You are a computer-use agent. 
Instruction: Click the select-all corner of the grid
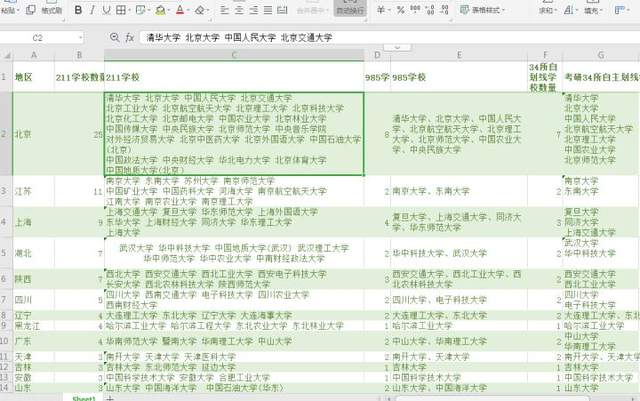(7, 55)
